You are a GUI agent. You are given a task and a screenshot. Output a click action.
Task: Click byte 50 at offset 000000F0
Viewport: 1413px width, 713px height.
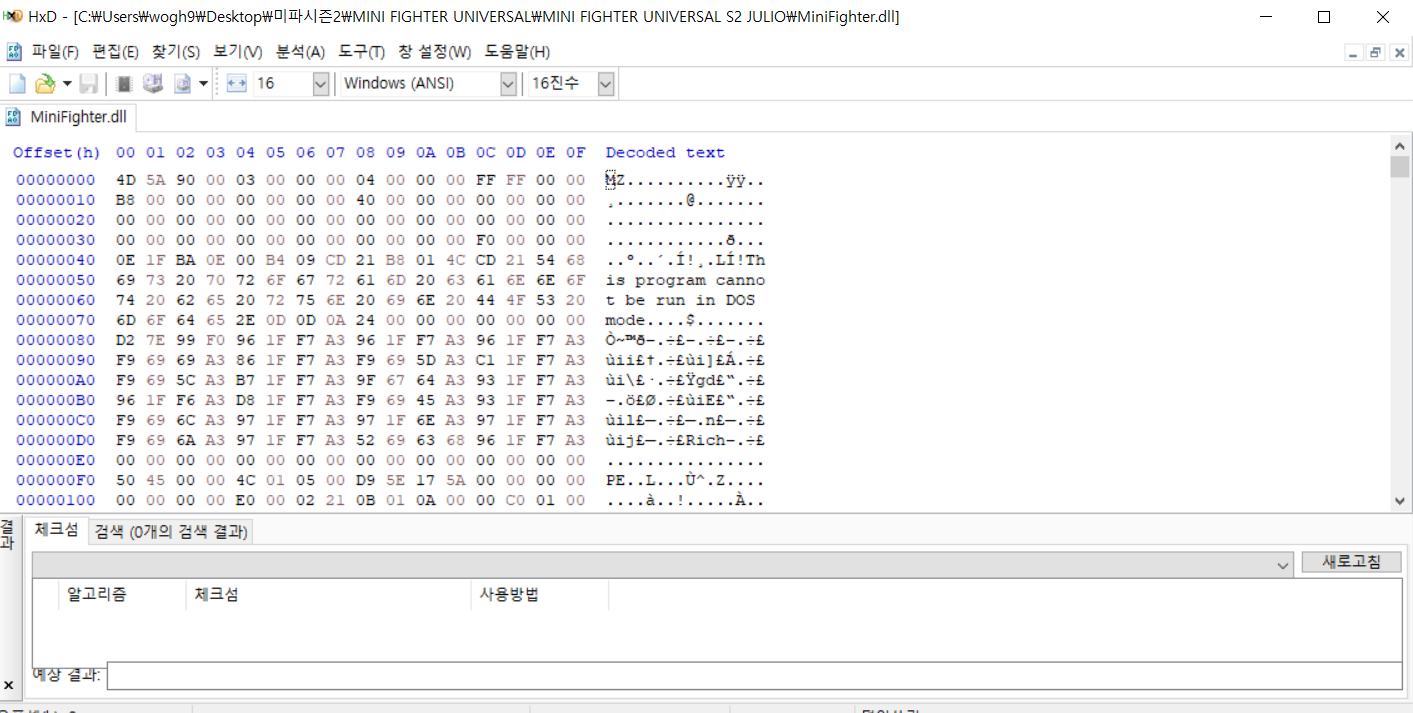[125, 480]
